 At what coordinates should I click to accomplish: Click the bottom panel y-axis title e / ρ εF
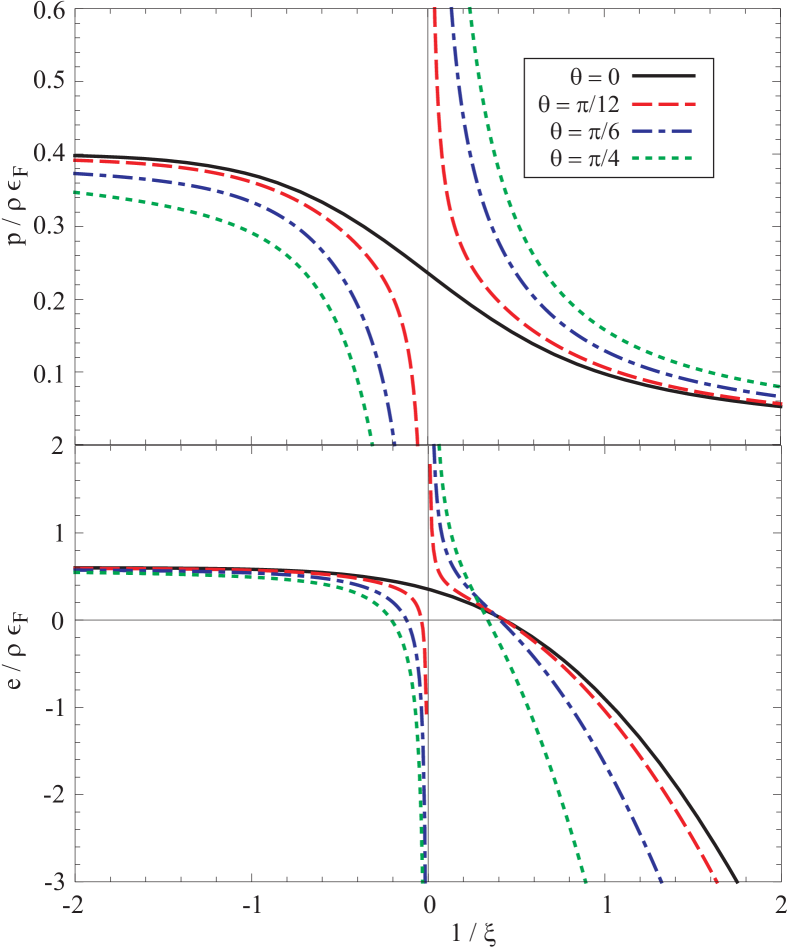pyautogui.click(x=17, y=649)
